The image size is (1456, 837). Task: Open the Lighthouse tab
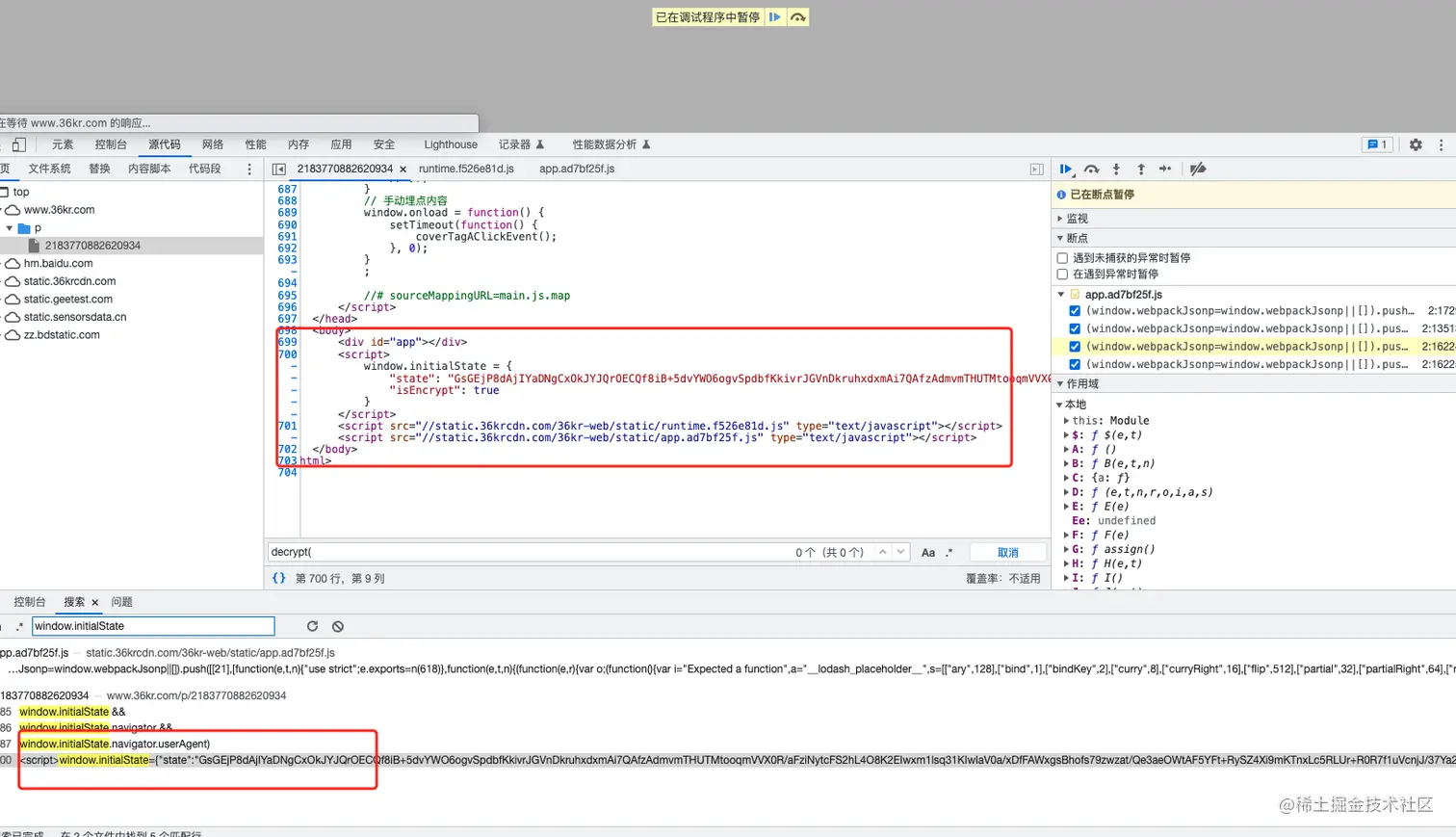[x=451, y=144]
